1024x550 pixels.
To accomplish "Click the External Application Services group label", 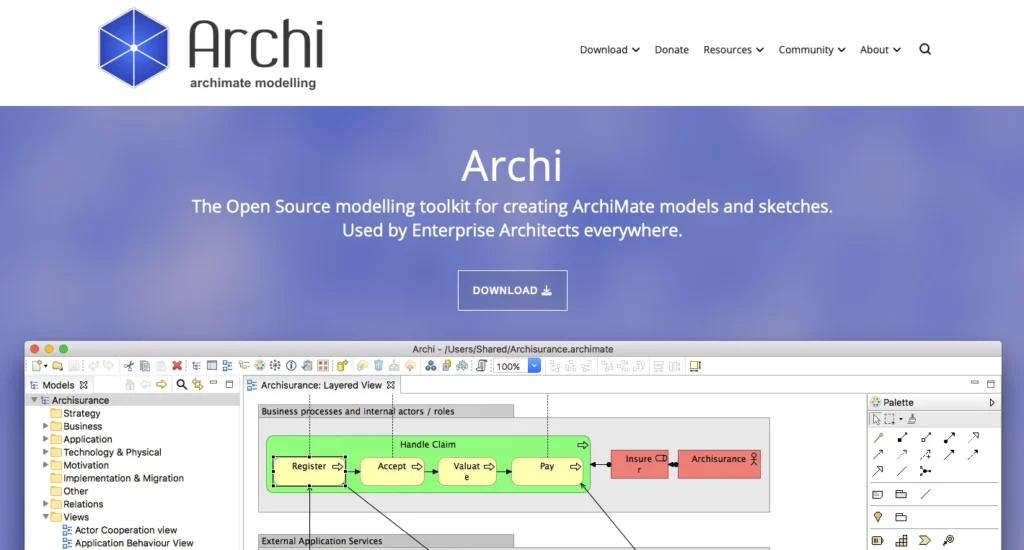I will click(322, 541).
